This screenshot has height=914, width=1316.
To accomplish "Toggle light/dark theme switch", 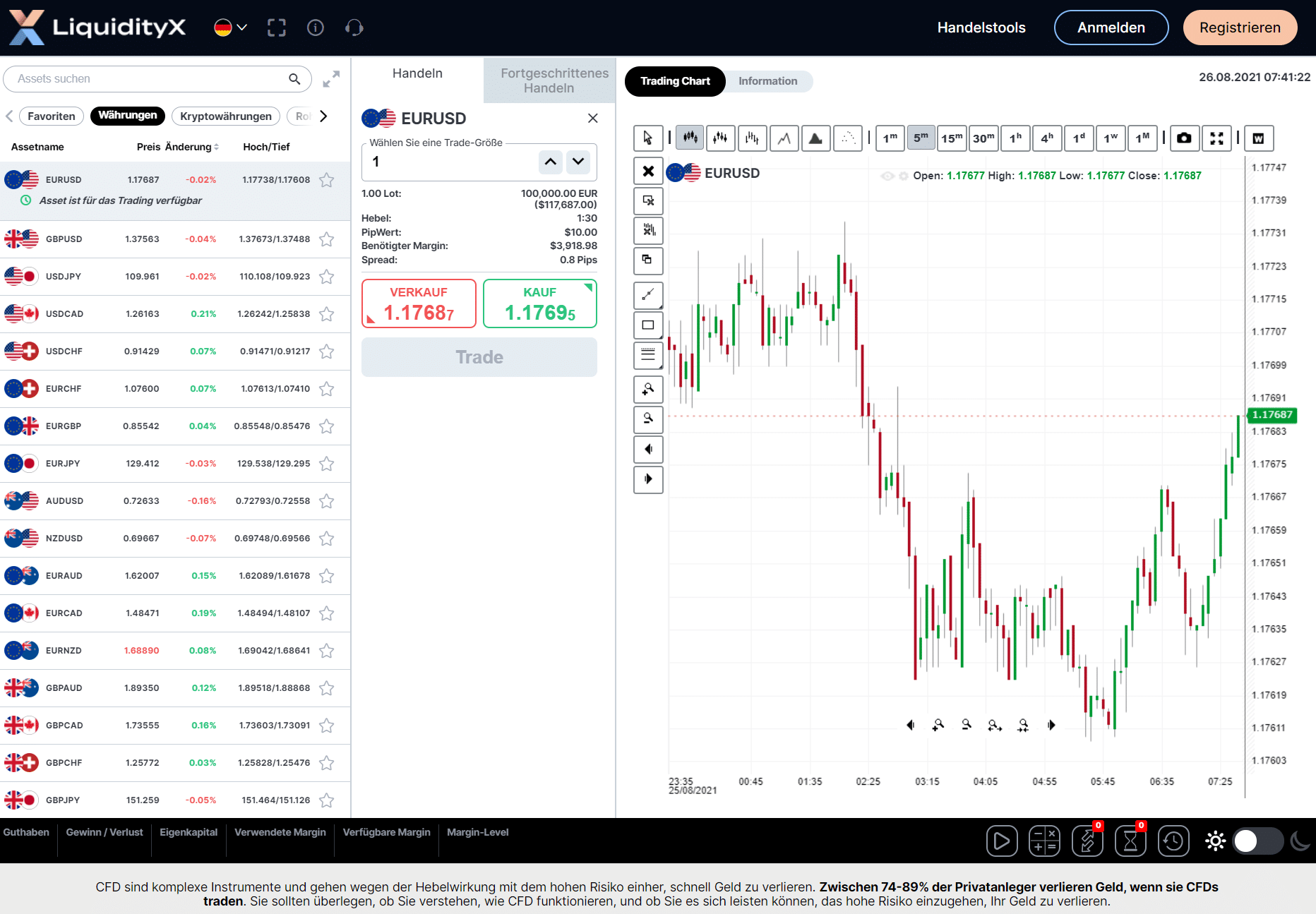I will point(1257,841).
